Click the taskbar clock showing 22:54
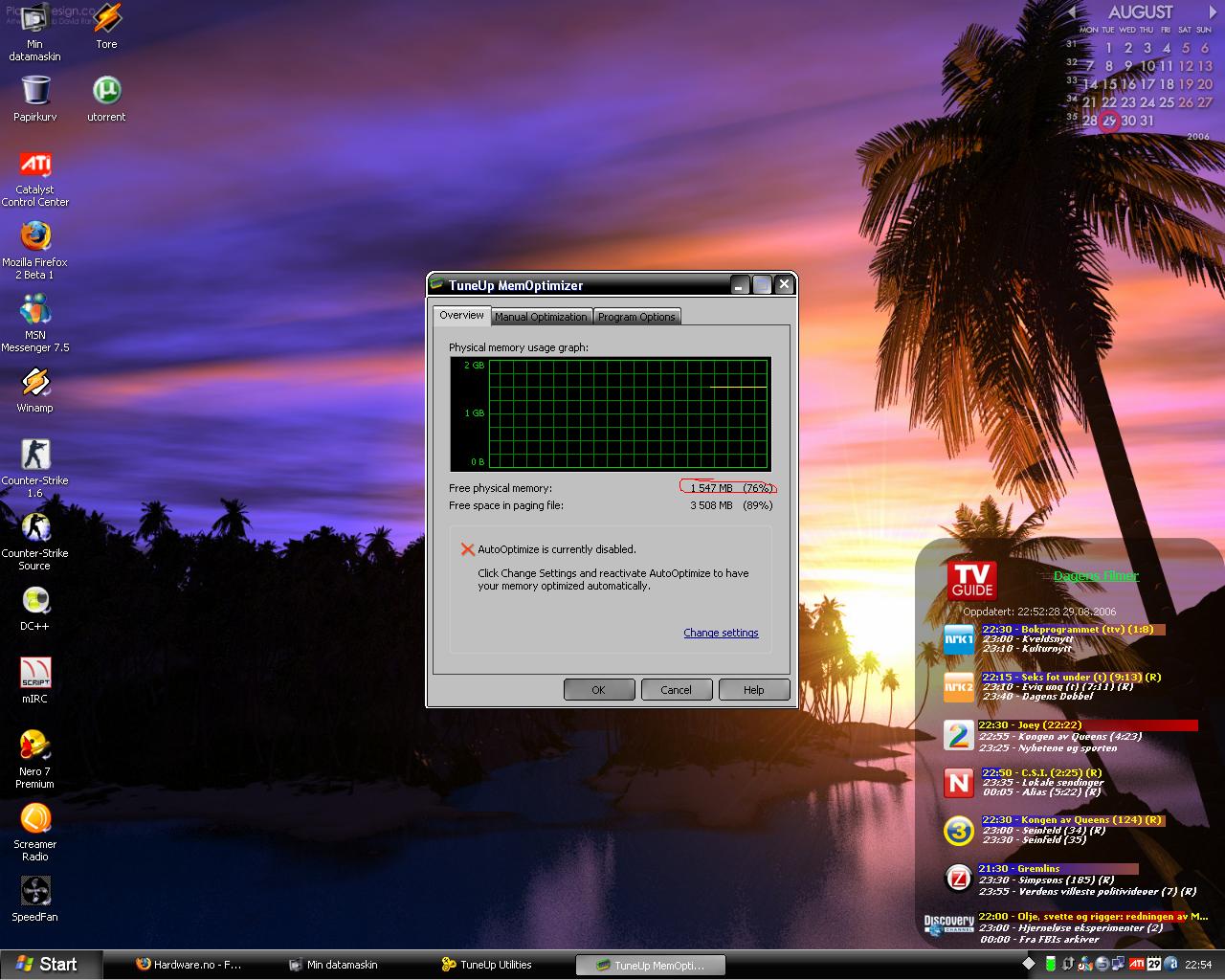This screenshot has height=980, width=1225. click(x=1198, y=964)
